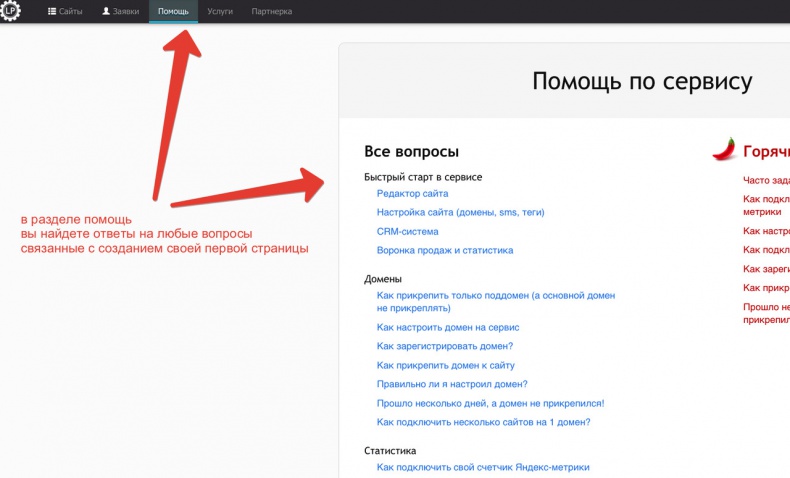Click the Домены section heading

383,279
